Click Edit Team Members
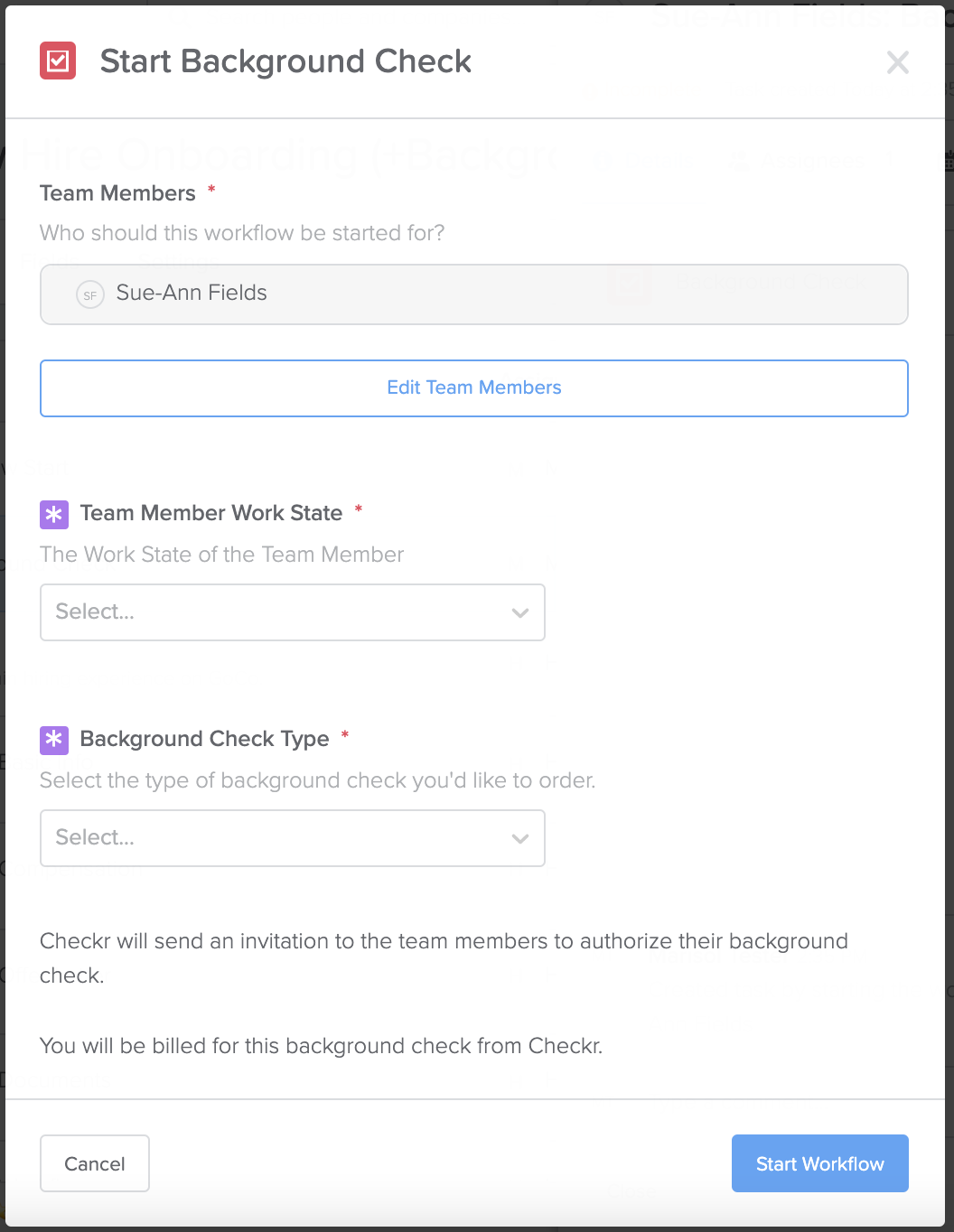954x1232 pixels. click(x=473, y=387)
